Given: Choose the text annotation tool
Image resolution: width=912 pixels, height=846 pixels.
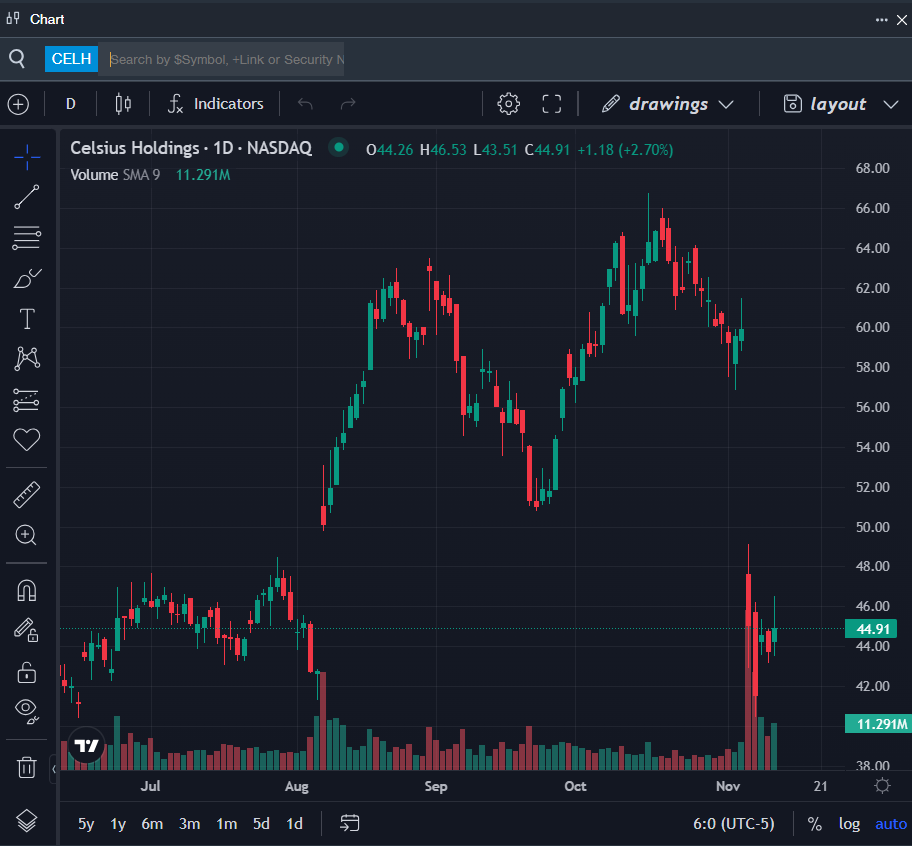Looking at the screenshot, I should [x=27, y=319].
